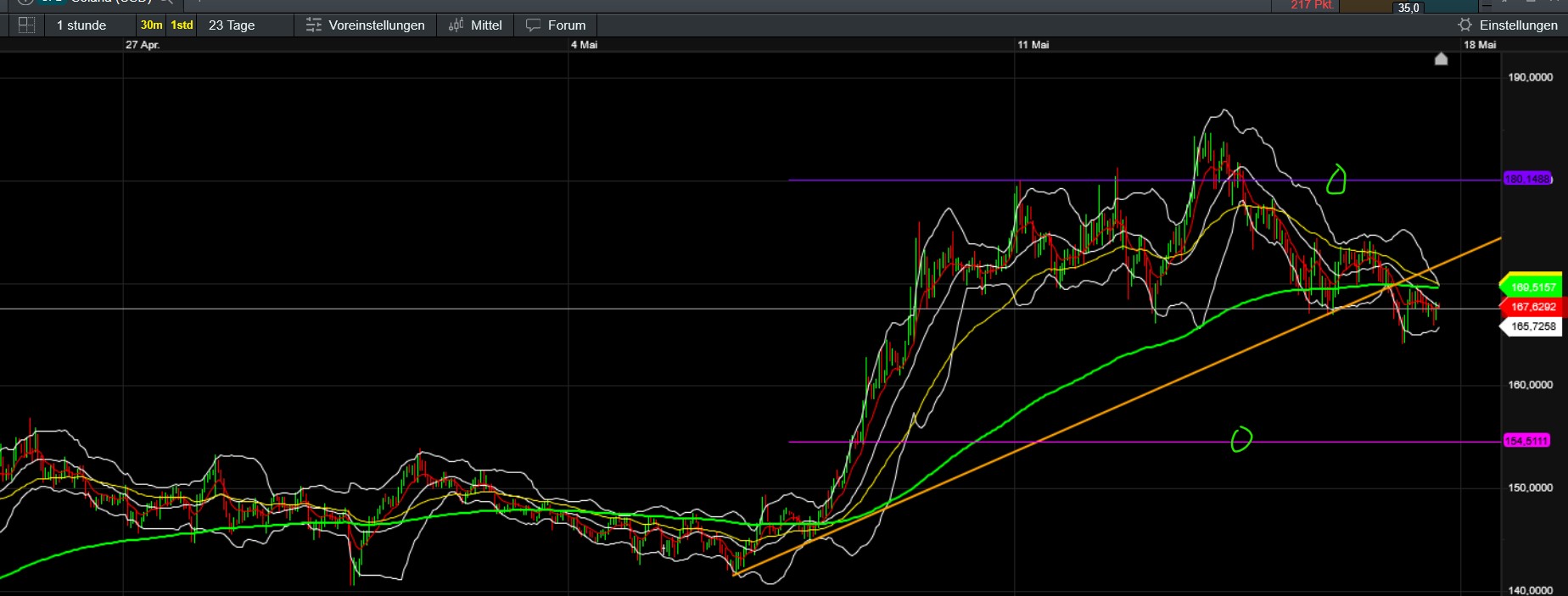Select the lower green hand-drawn oval annotation
Image resolution: width=1568 pixels, height=596 pixels.
(x=1240, y=438)
